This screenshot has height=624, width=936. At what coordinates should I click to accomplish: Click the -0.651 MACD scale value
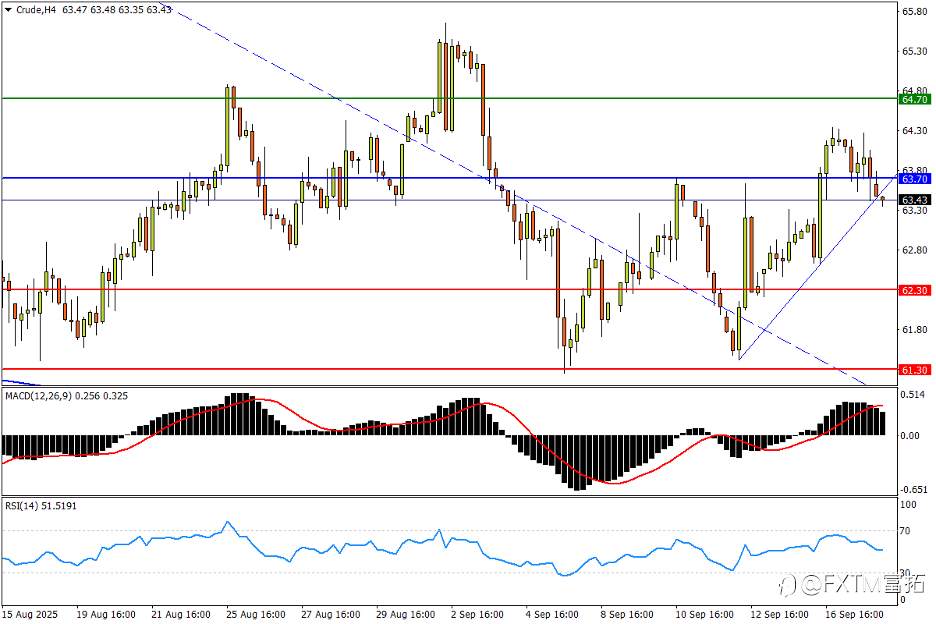[913, 490]
